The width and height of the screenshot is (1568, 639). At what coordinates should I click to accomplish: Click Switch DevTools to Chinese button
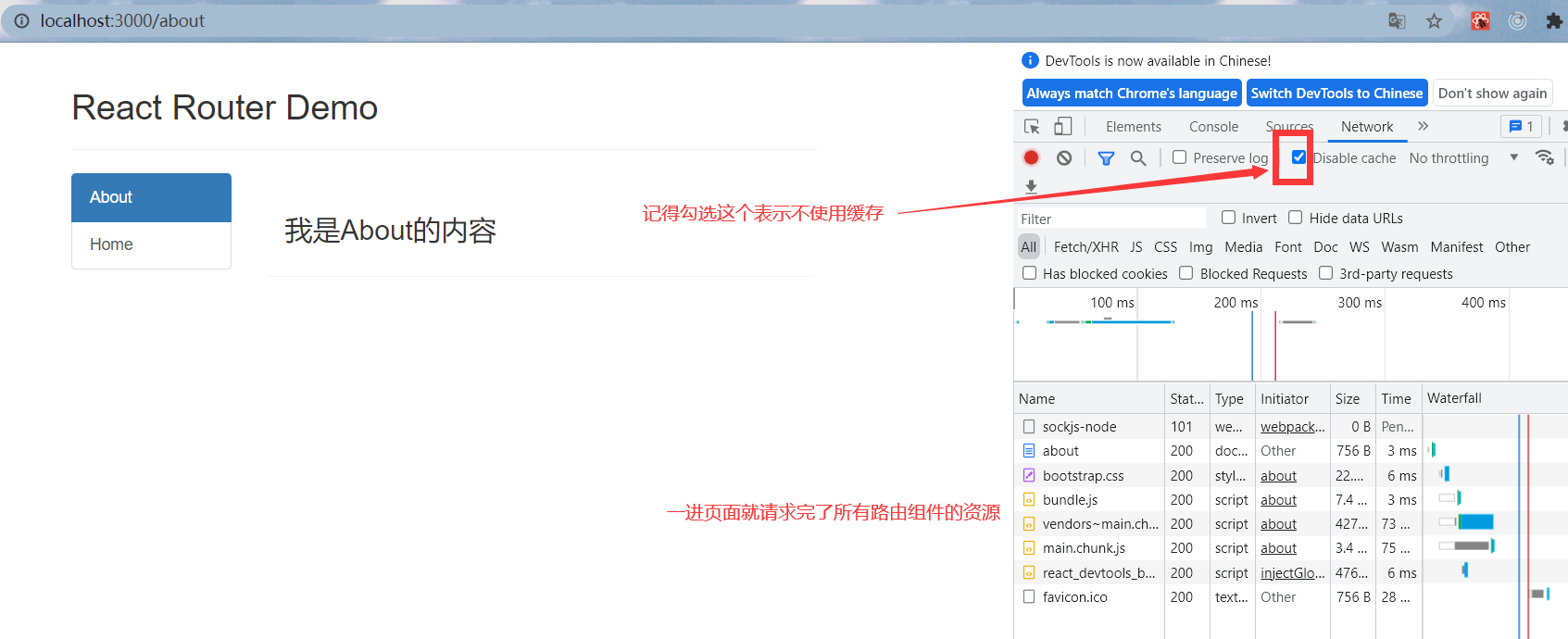pyautogui.click(x=1336, y=94)
